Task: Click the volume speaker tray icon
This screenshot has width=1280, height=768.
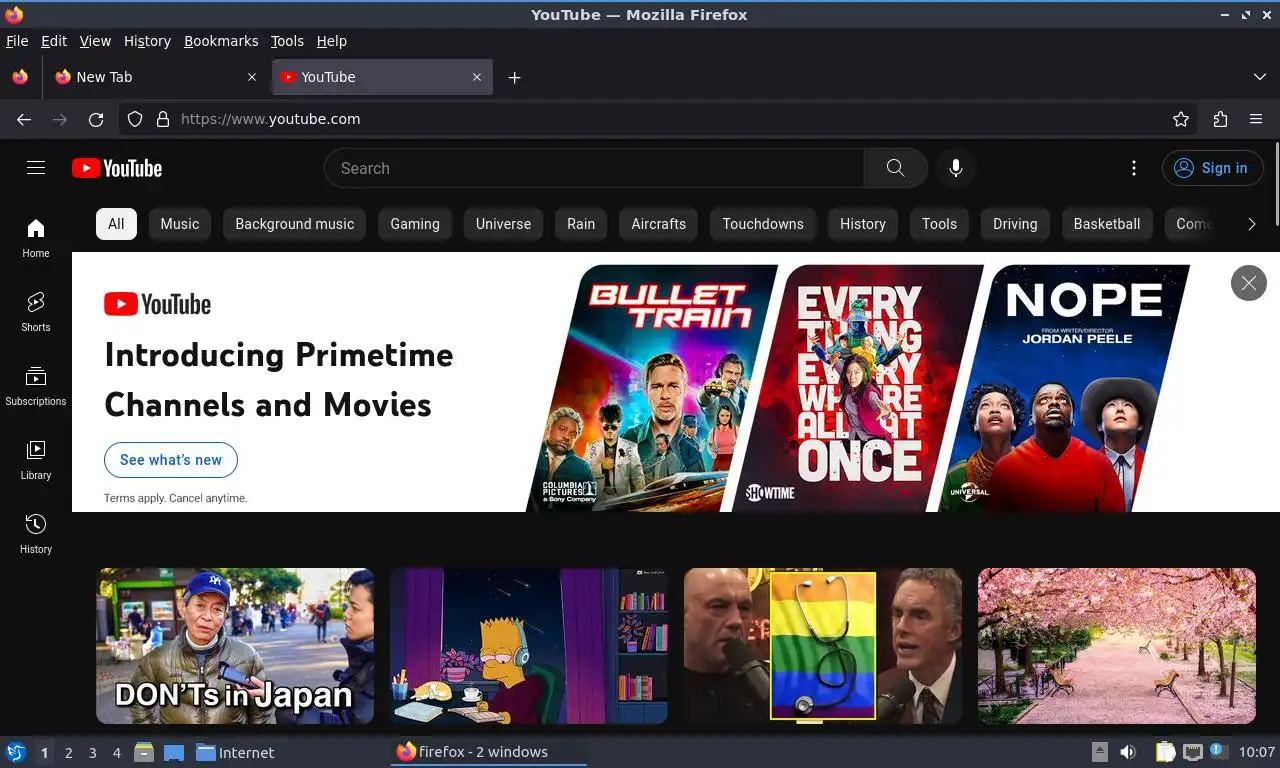Action: pos(1128,752)
